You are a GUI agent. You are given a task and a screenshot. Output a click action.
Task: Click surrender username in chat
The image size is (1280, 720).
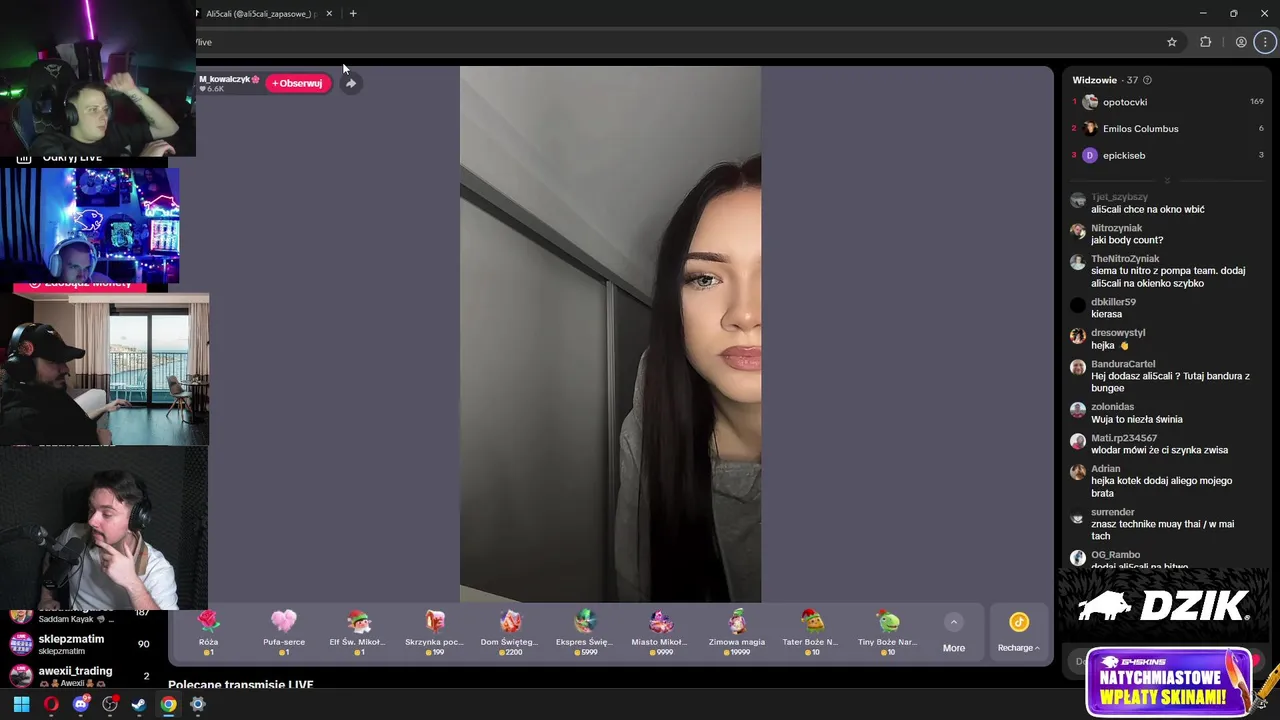(1112, 512)
